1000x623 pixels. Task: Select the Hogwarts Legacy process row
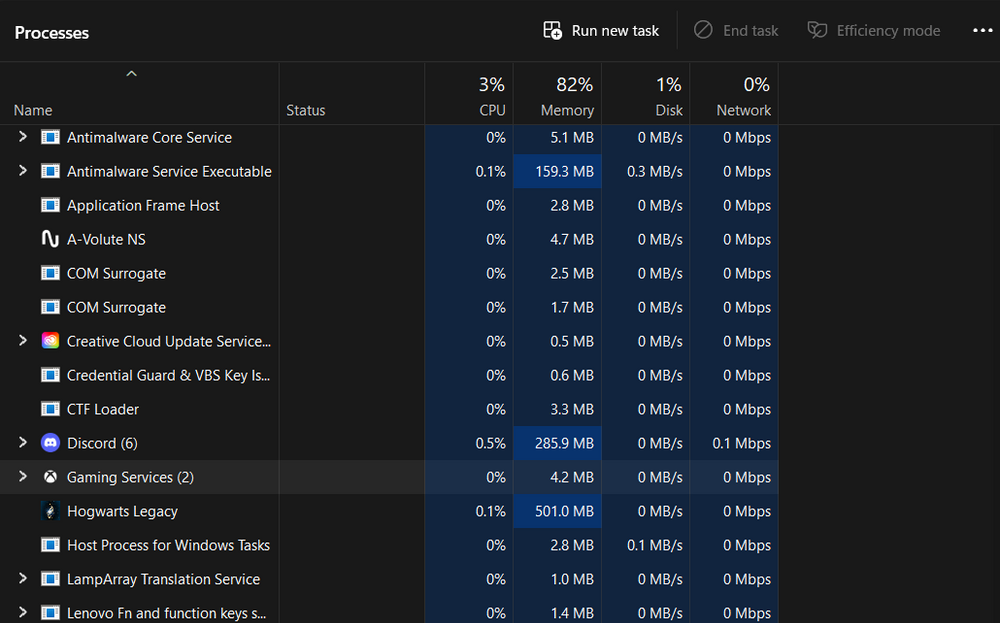click(x=389, y=511)
